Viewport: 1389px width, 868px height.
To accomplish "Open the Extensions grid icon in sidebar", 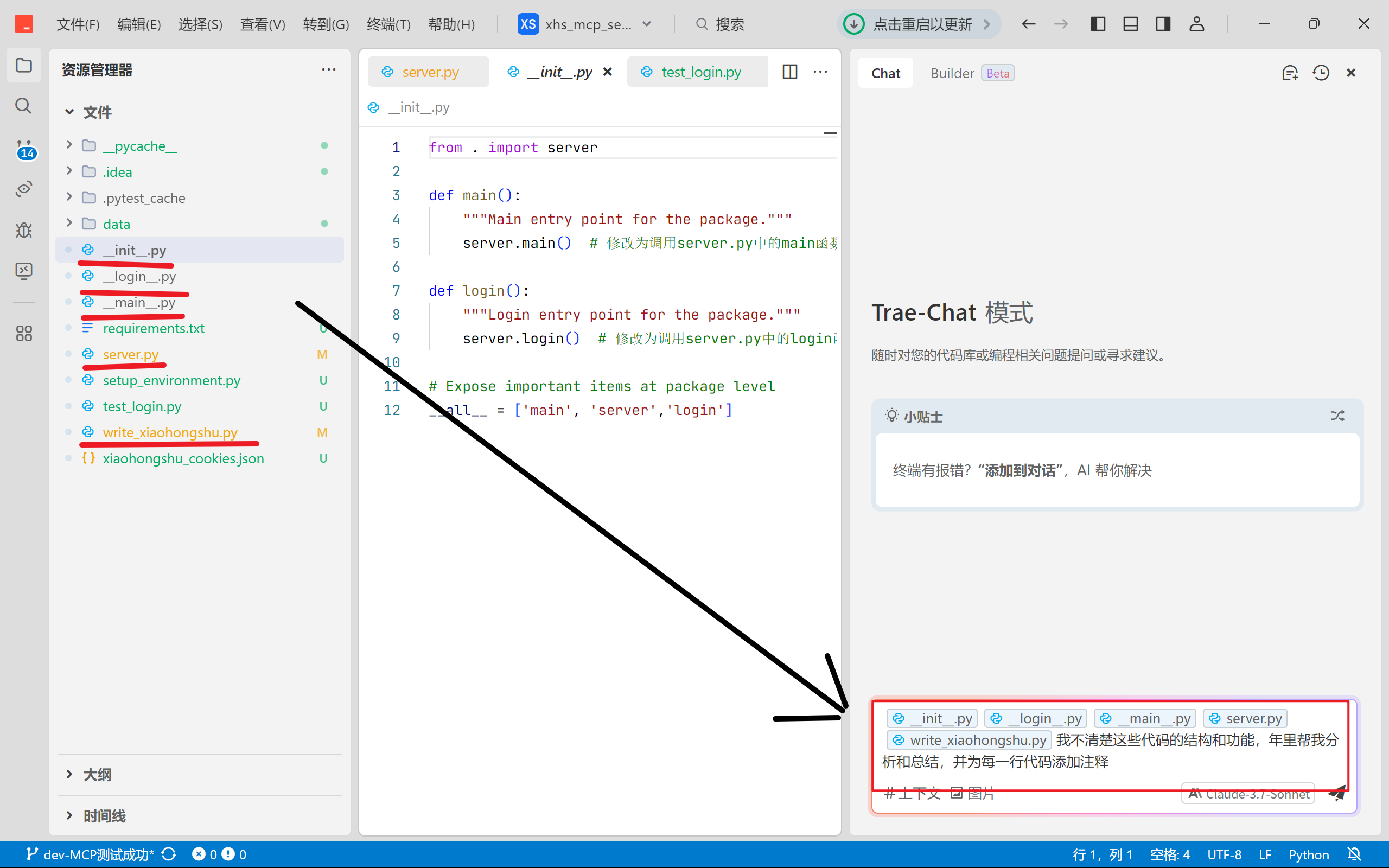I will [x=23, y=334].
